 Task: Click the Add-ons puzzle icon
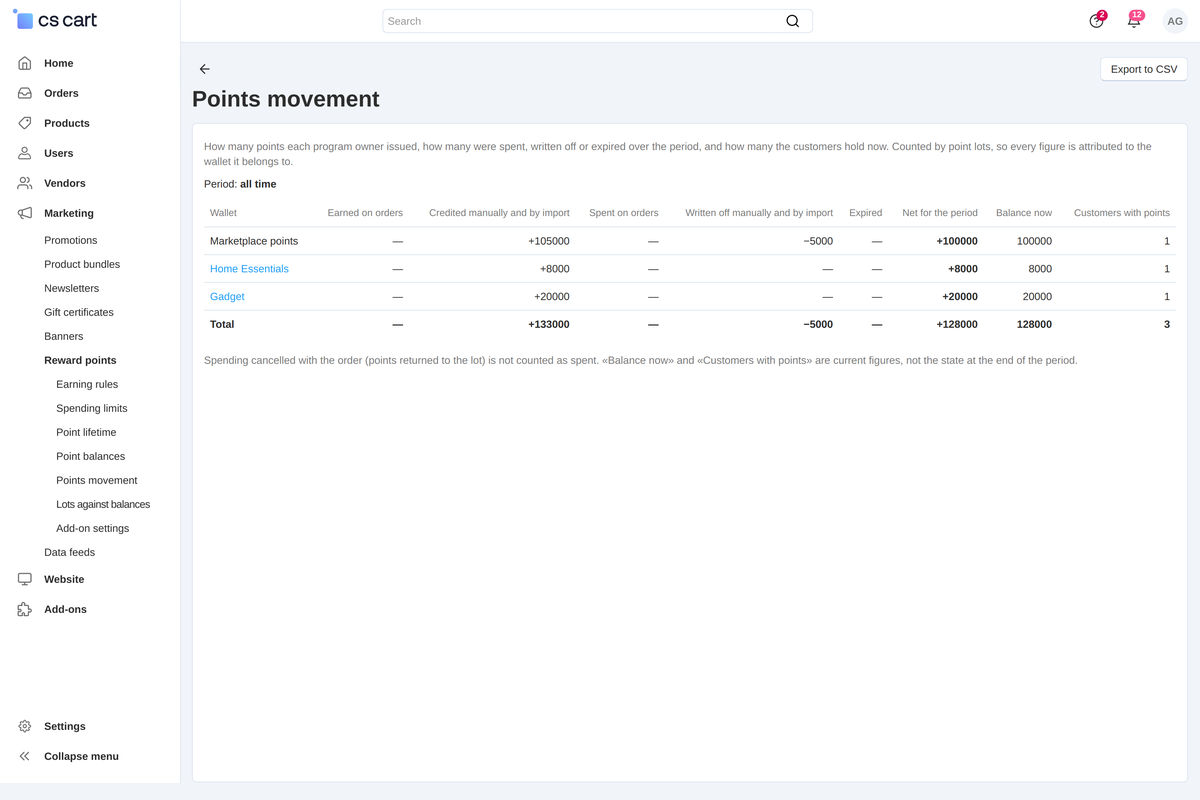pyautogui.click(x=25, y=609)
